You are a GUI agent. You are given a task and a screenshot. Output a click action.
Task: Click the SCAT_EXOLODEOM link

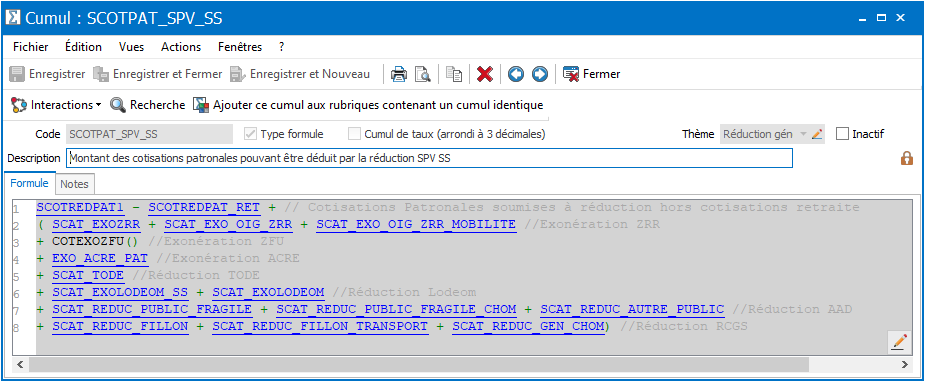(268, 292)
